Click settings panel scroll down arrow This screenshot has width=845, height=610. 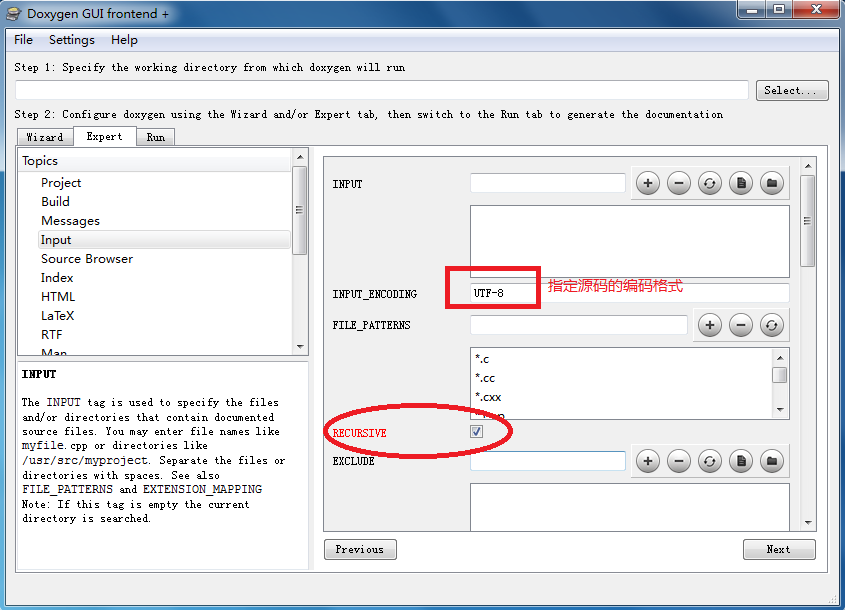(807, 522)
